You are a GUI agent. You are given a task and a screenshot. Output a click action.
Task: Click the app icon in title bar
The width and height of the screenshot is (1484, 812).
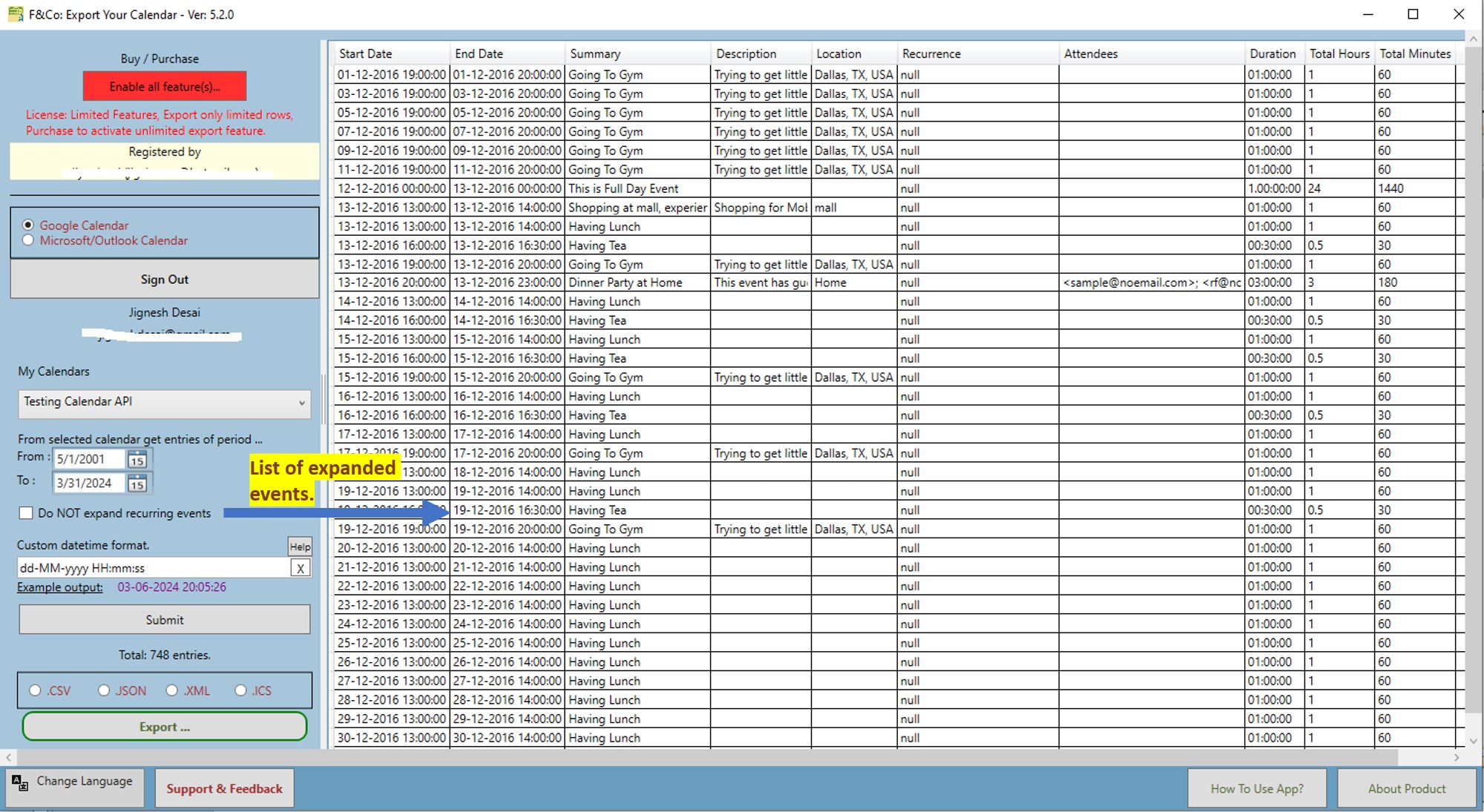[x=15, y=14]
